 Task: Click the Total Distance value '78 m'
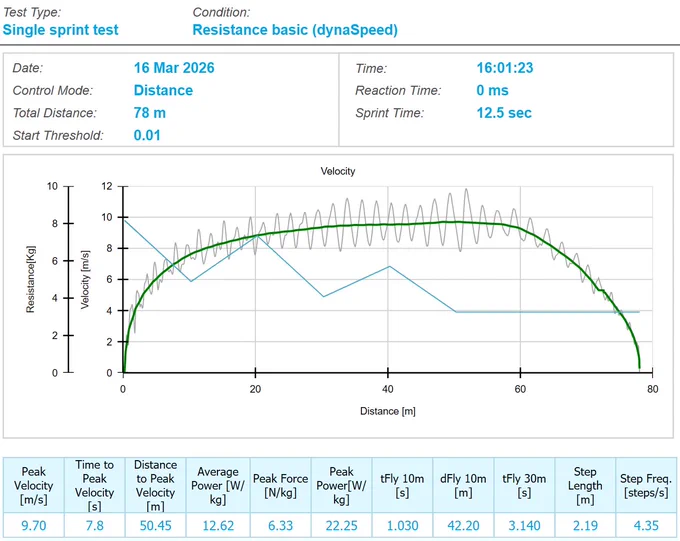point(150,113)
